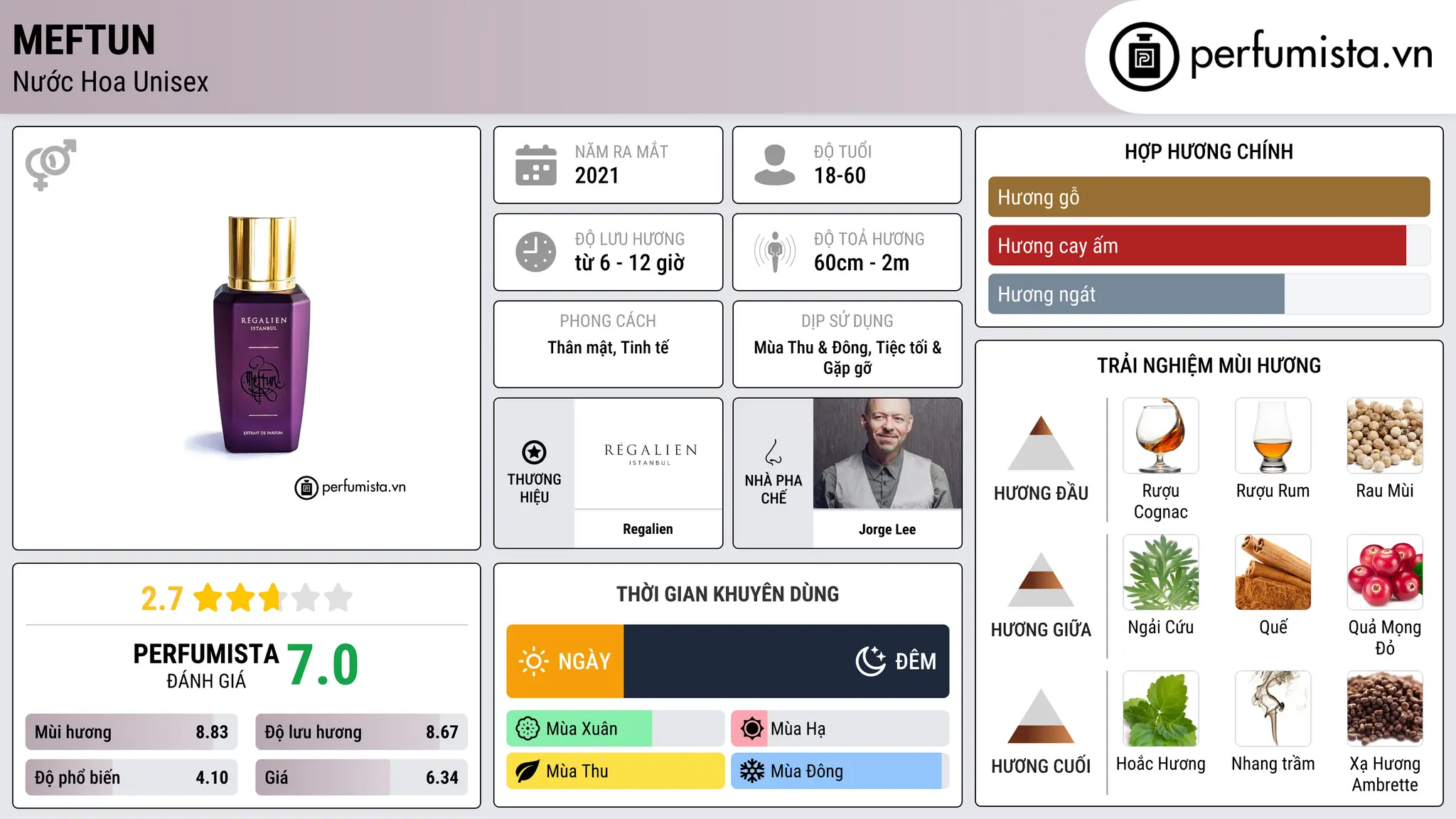
Task: Open the Quả Mọng Đỏ note image
Action: point(1385,572)
